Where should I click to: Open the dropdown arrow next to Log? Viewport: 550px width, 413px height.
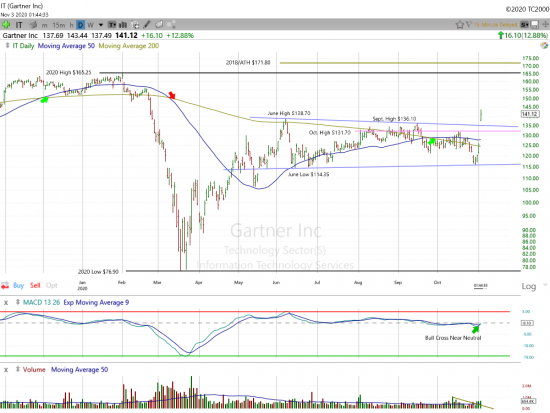(x=545, y=285)
